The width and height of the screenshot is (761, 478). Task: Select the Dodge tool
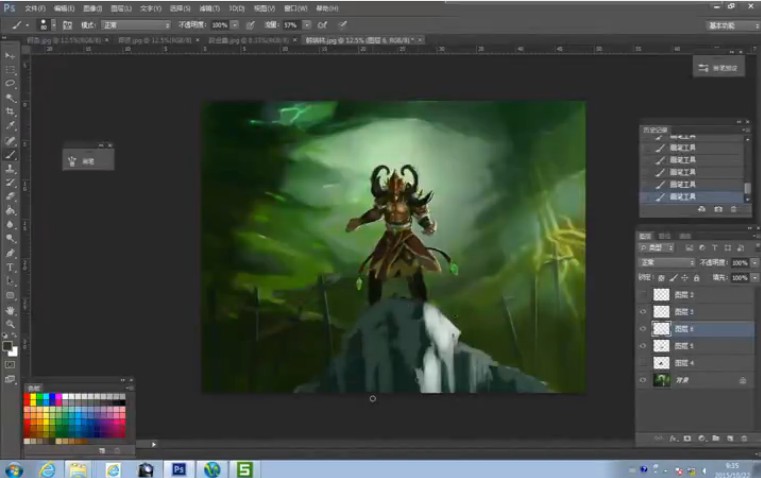10,239
